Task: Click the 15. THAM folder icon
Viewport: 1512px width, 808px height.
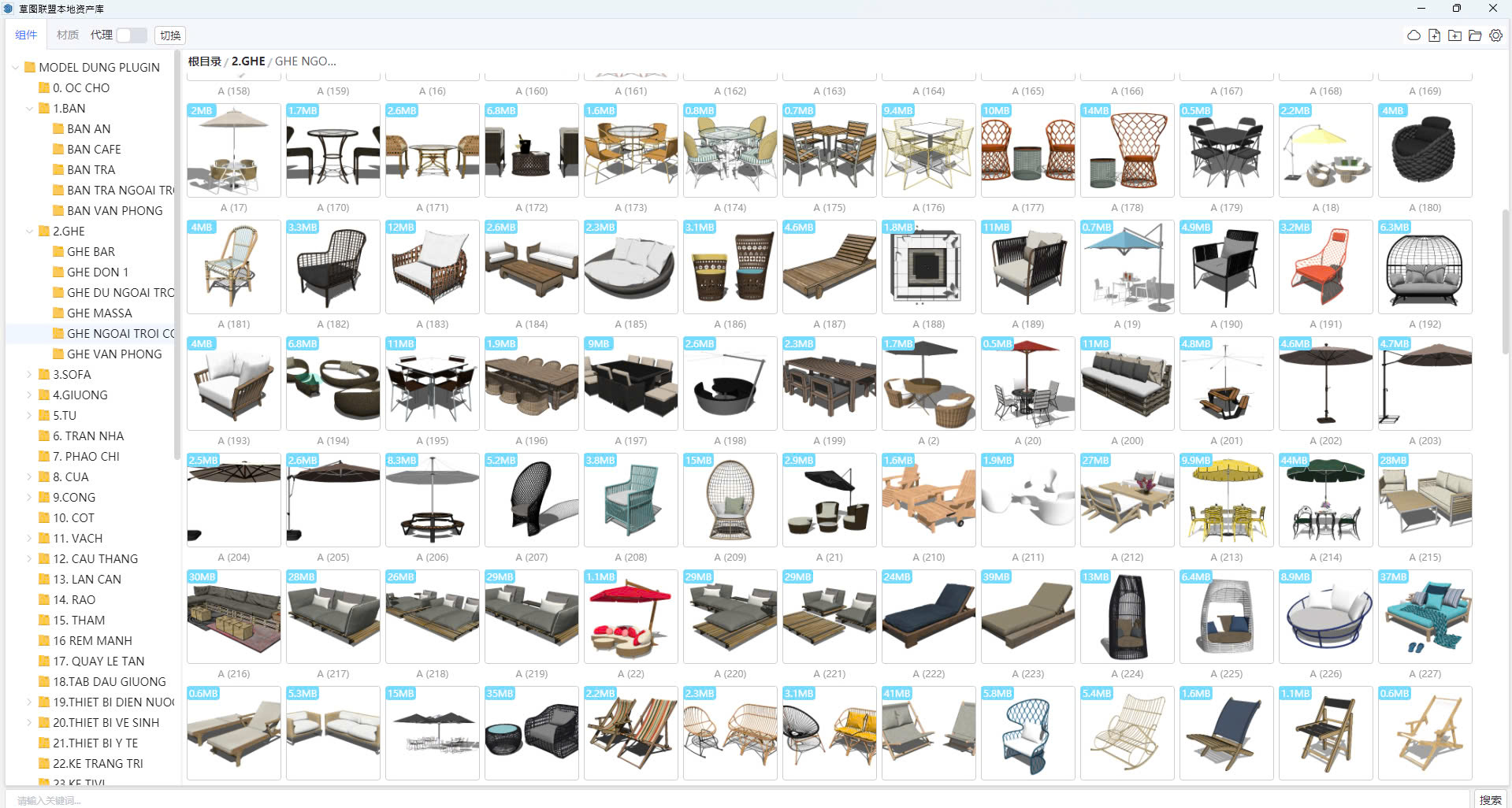Action: tap(44, 621)
